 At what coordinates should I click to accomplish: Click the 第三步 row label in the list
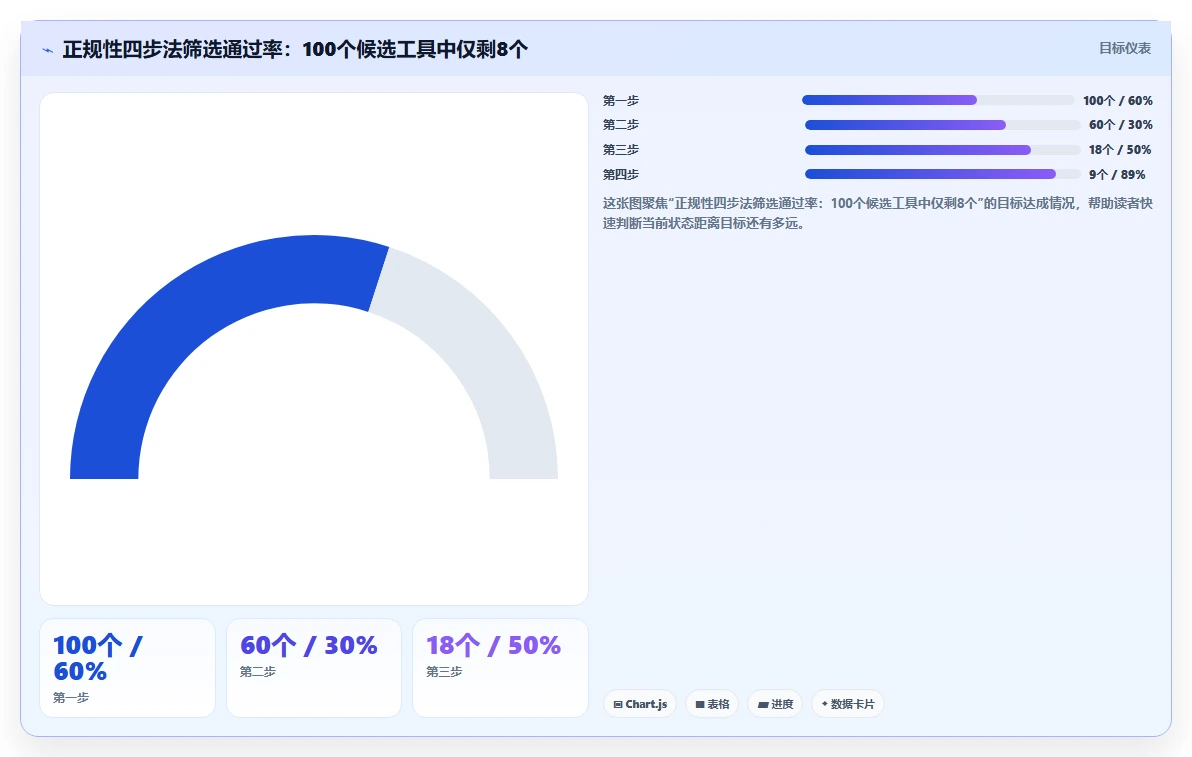point(621,150)
